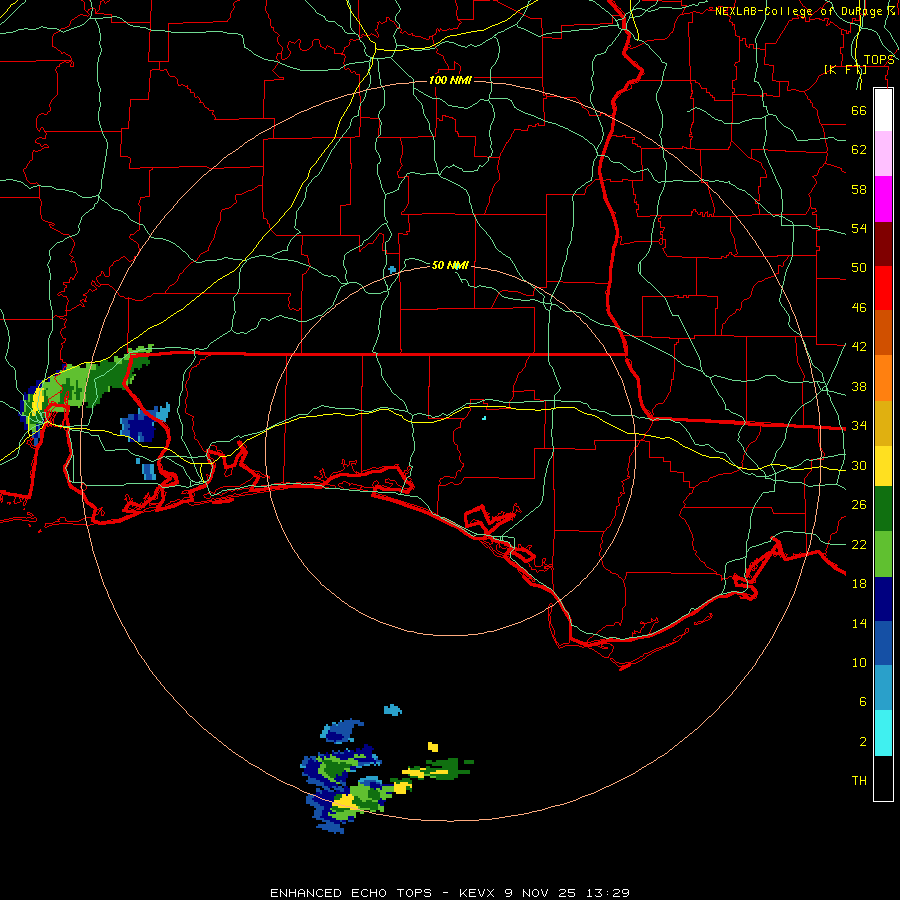The image size is (900, 900).
Task: Click the ENHANCED ECHO TOPS KEVX caption
Action: click(x=450, y=893)
